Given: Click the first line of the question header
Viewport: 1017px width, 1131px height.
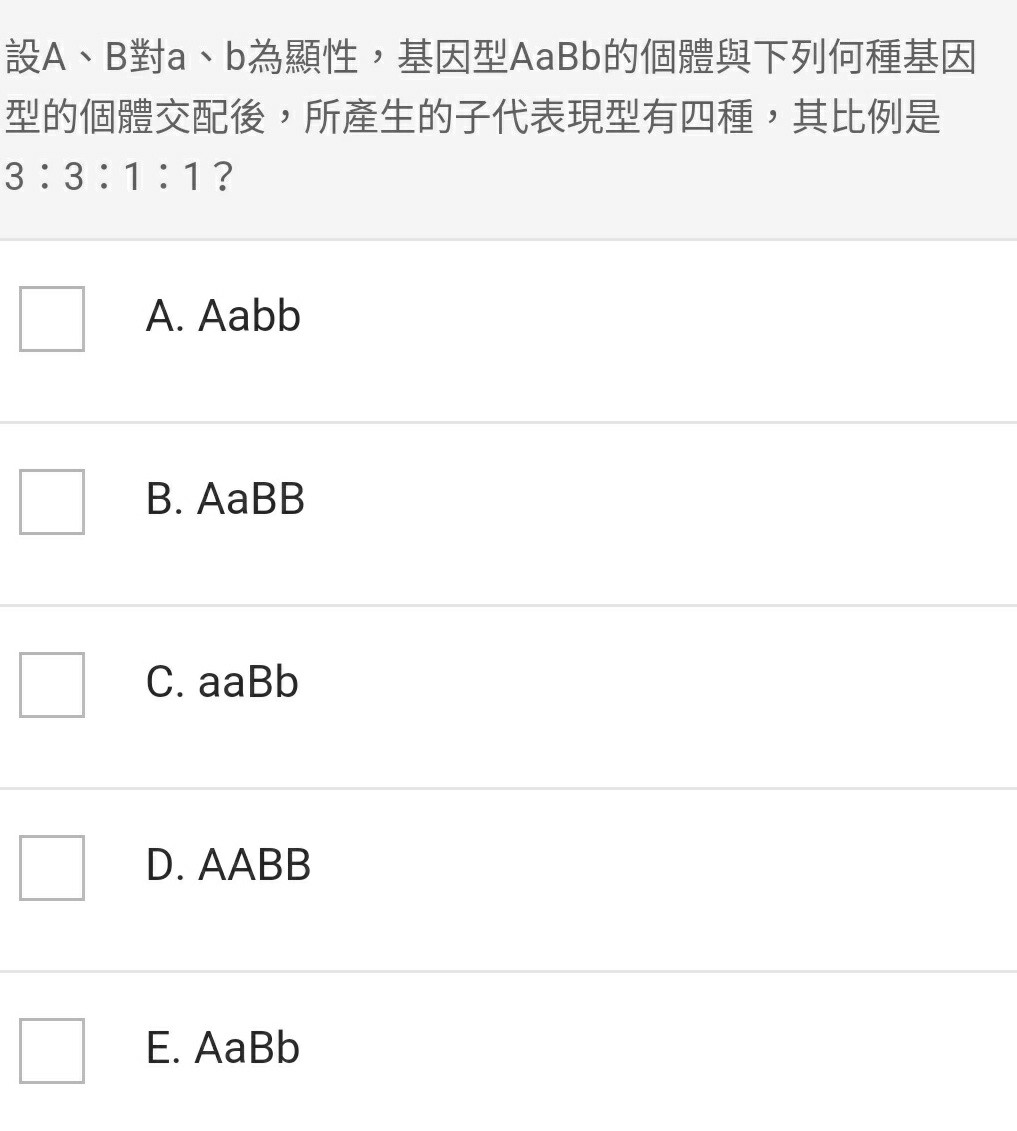Looking at the screenshot, I should tap(490, 57).
